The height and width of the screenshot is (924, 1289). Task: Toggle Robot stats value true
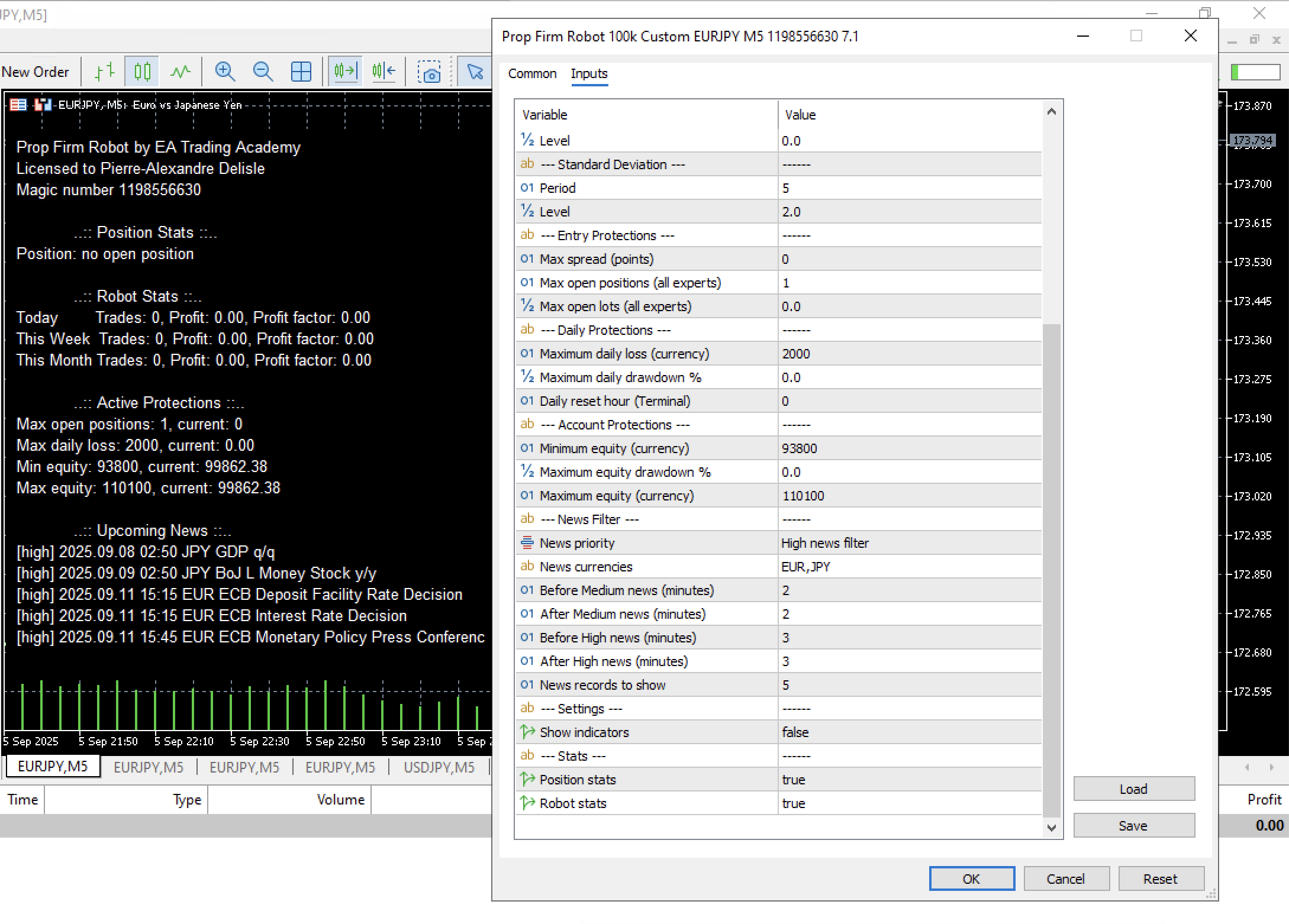click(x=910, y=803)
